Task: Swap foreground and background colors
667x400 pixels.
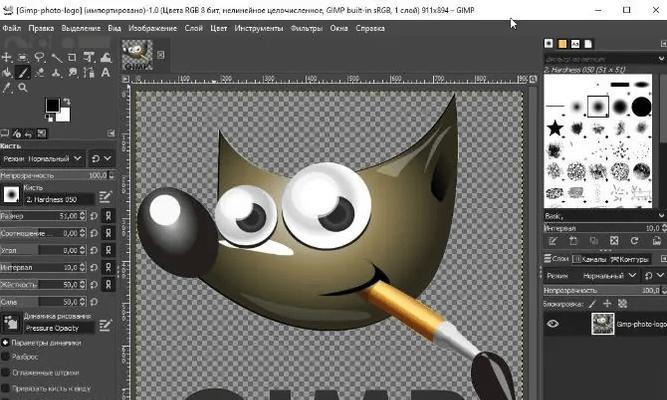Action: [67, 102]
